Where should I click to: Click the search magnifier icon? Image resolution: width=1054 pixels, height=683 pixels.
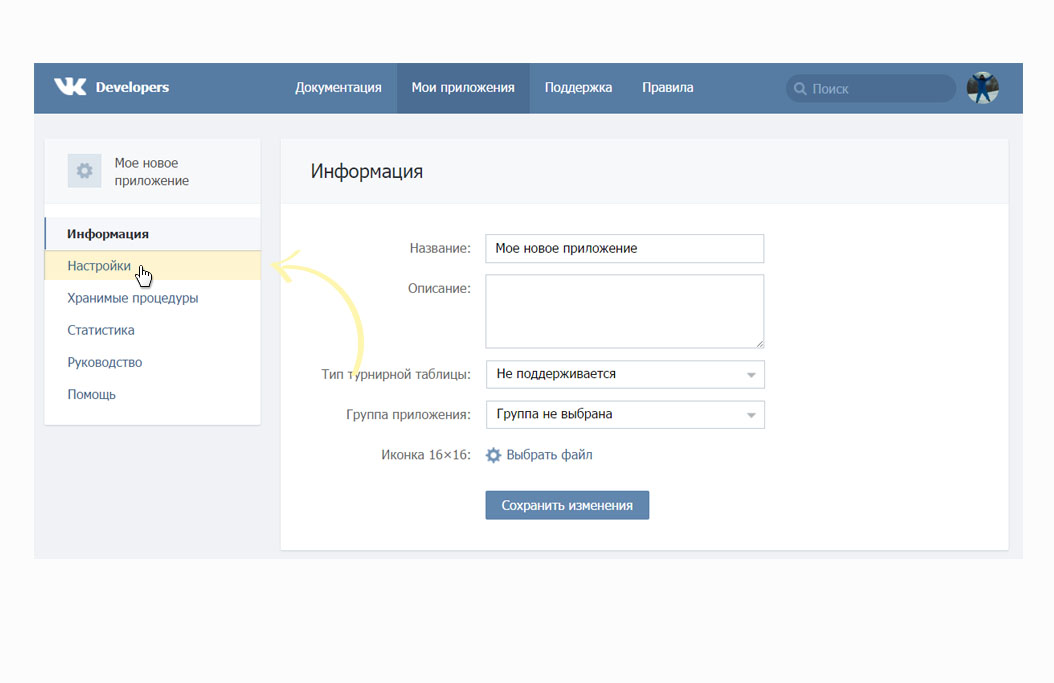(x=800, y=89)
